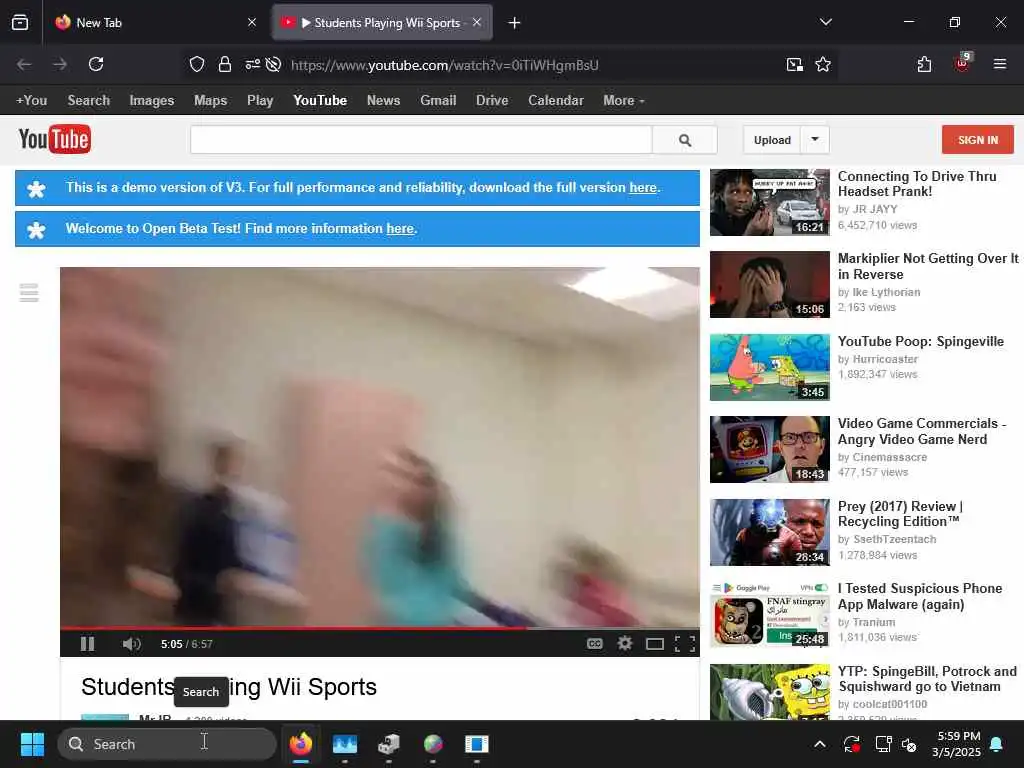Open I Tested Suspicious Phone App title
Screen dimensions: 1024x768
pyautogui.click(x=920, y=596)
